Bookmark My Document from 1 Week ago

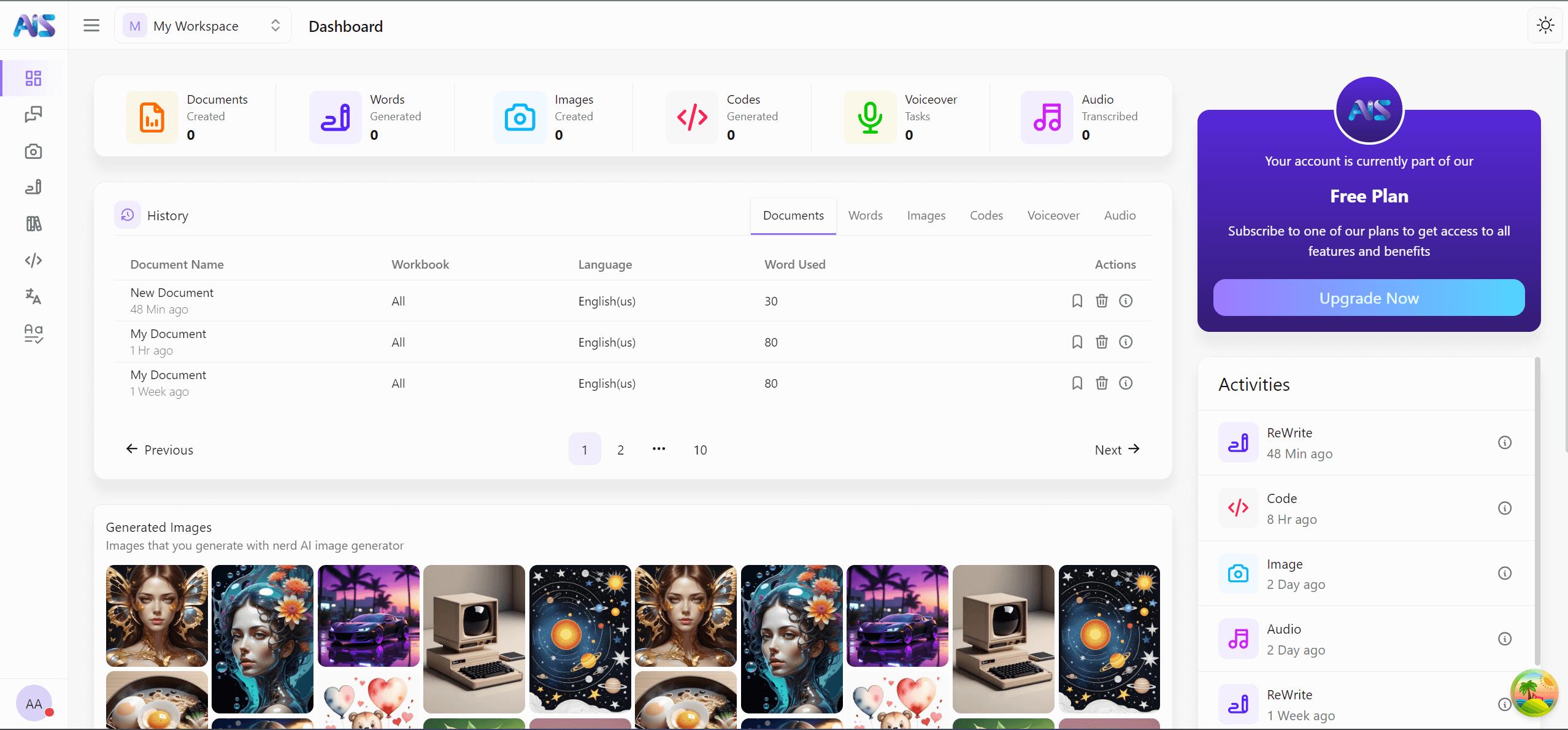pyautogui.click(x=1077, y=383)
